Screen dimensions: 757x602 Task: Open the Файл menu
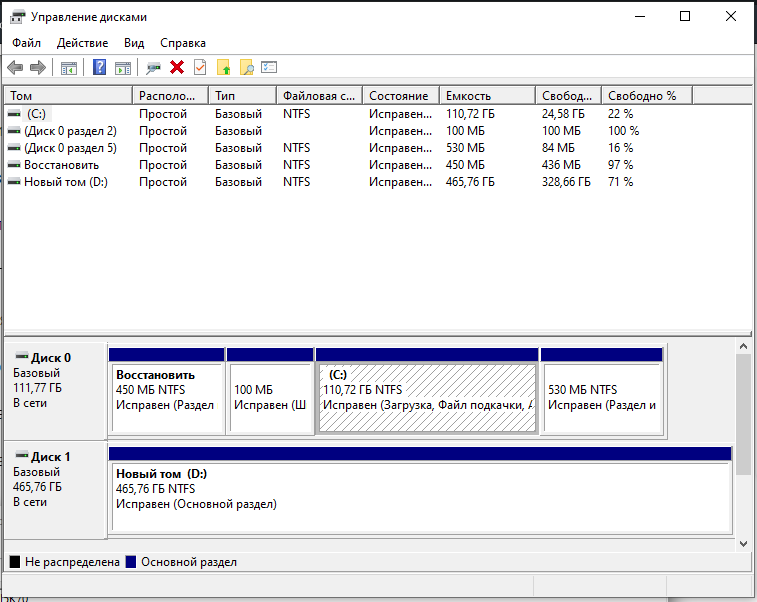click(27, 43)
